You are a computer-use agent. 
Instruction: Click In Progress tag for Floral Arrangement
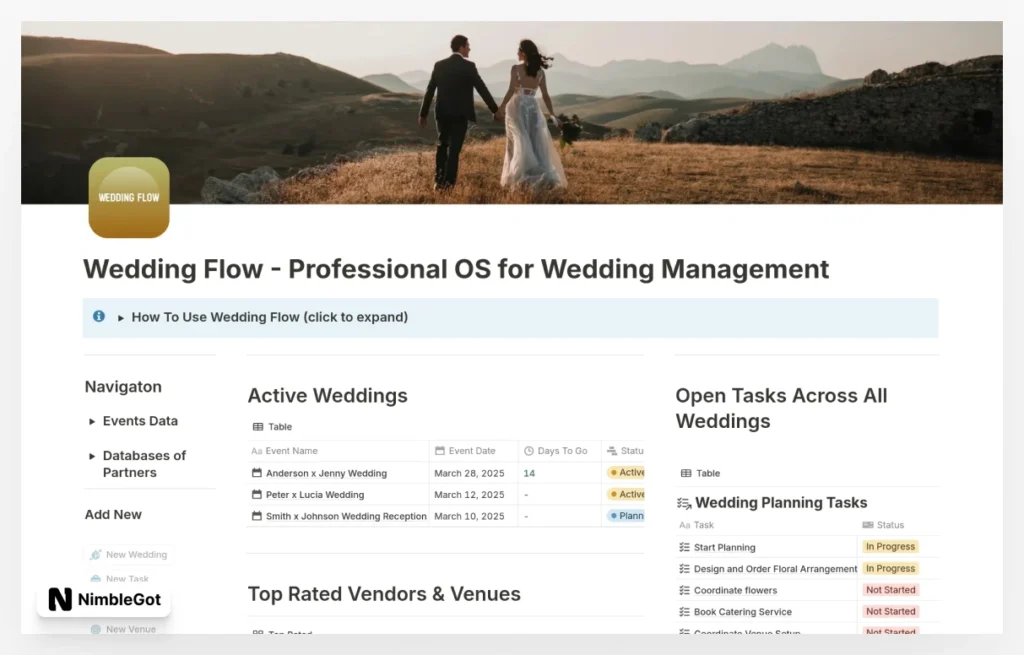(890, 568)
